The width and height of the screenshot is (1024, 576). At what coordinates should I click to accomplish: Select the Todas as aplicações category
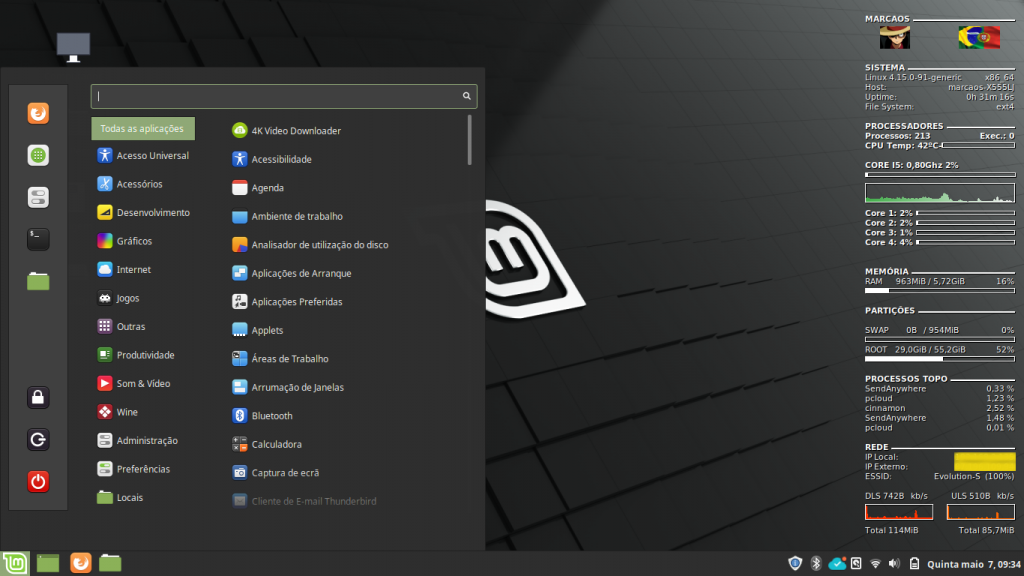point(143,129)
